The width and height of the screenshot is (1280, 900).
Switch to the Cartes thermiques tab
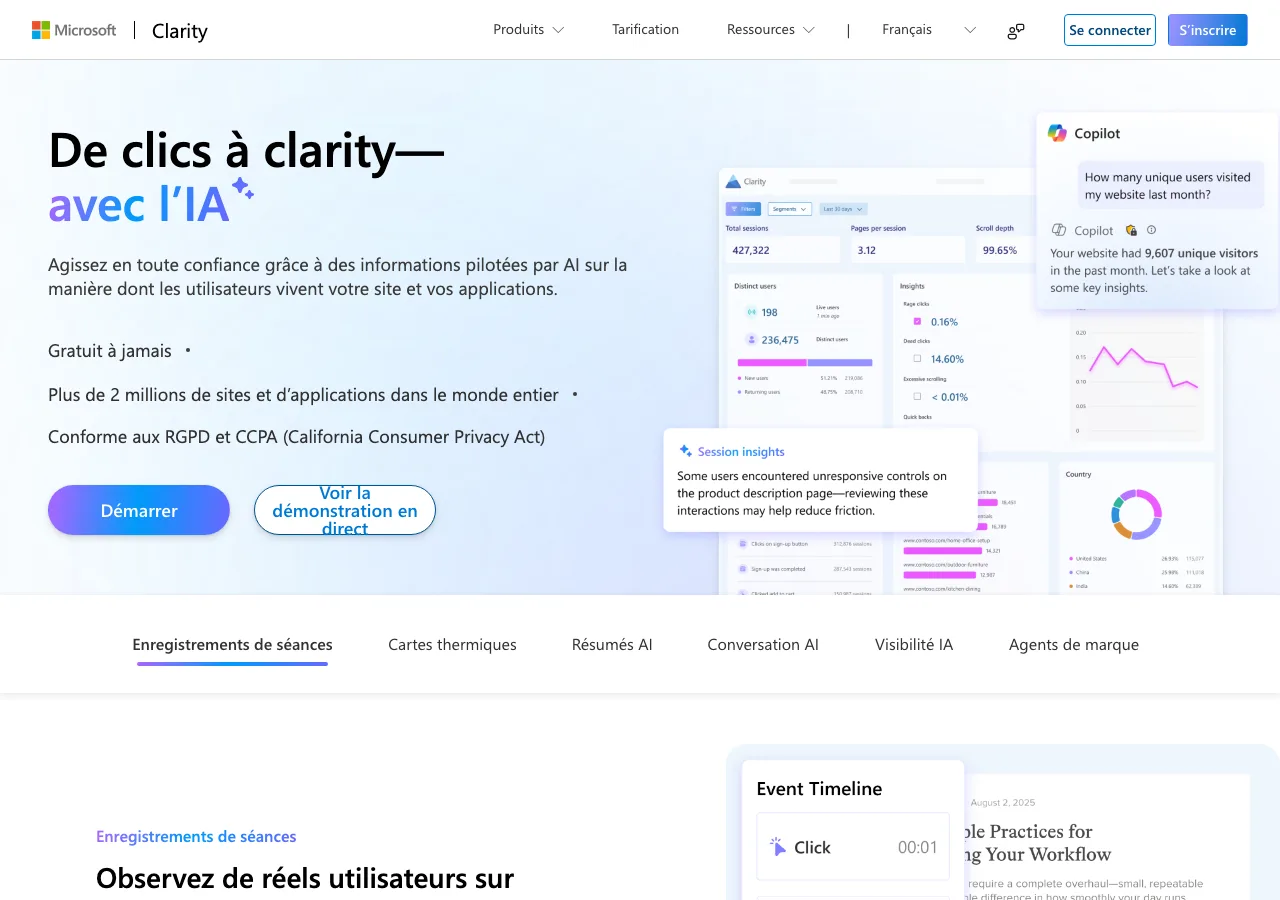click(453, 645)
